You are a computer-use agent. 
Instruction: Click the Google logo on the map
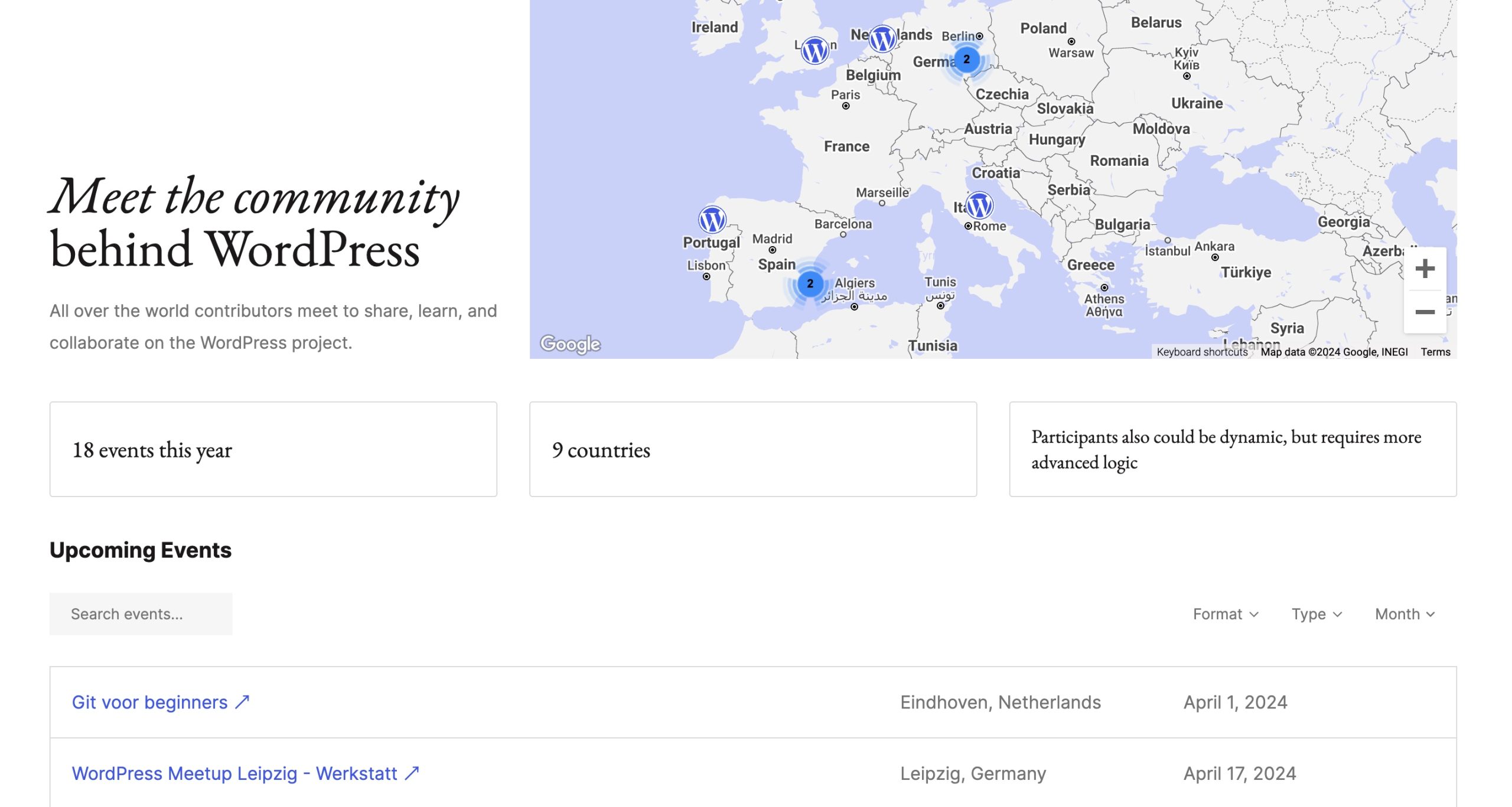[570, 344]
